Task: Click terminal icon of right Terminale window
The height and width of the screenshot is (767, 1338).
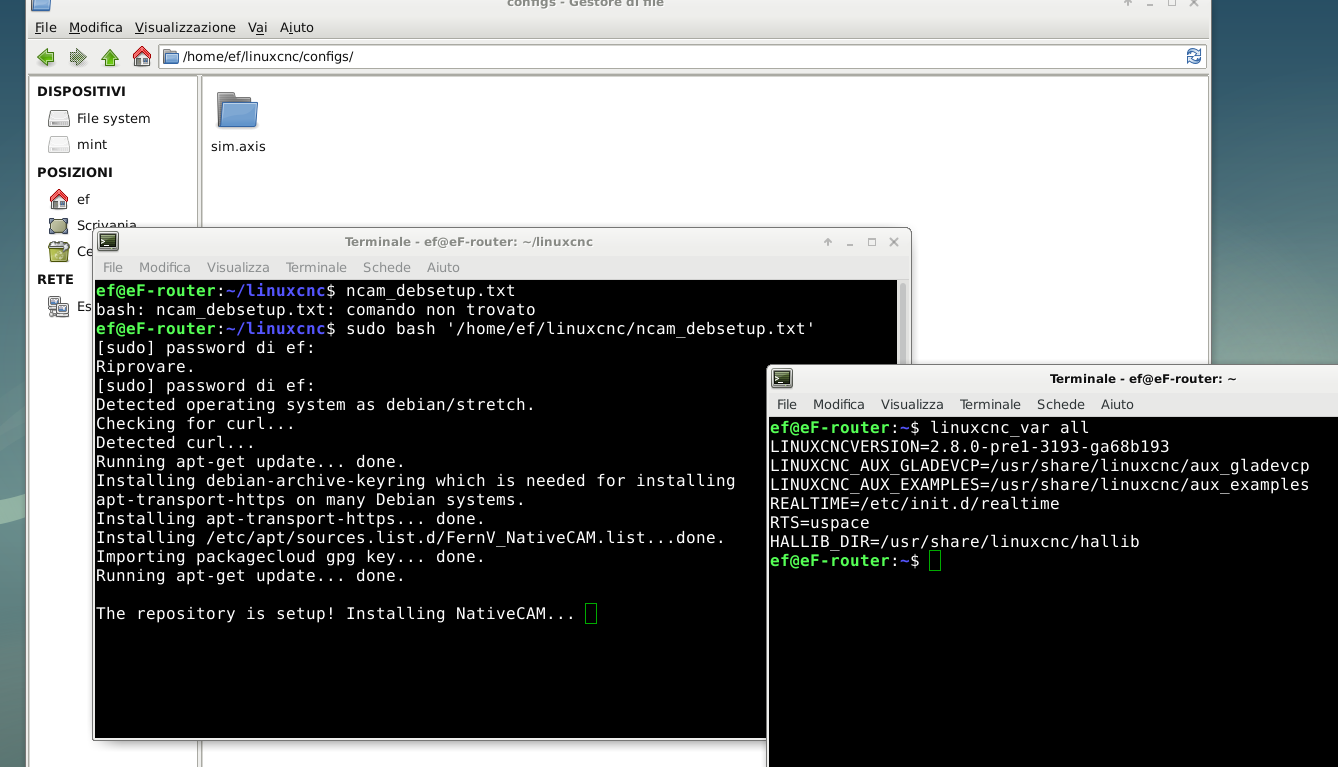Action: pos(782,378)
